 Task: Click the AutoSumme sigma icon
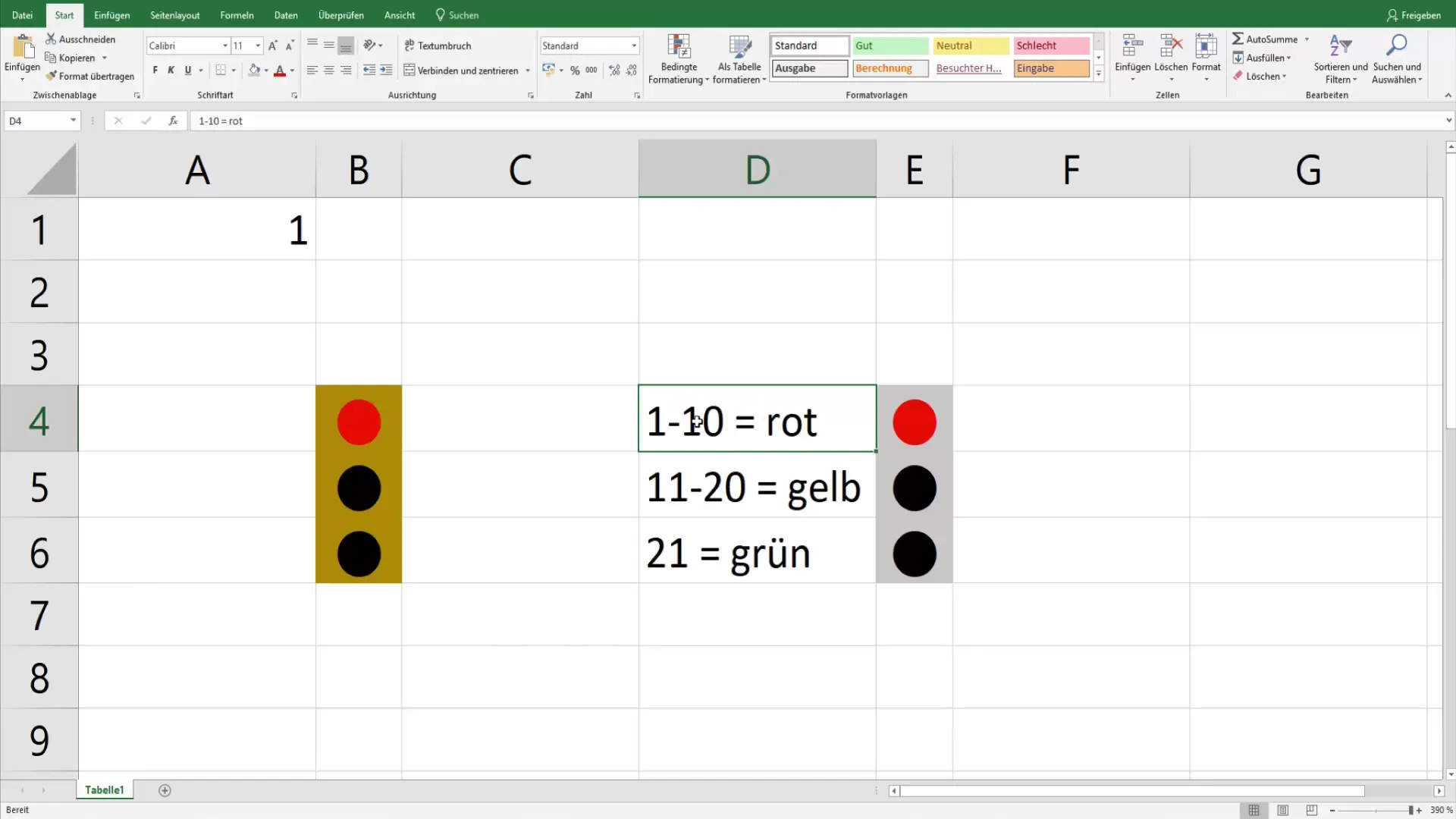1238,39
